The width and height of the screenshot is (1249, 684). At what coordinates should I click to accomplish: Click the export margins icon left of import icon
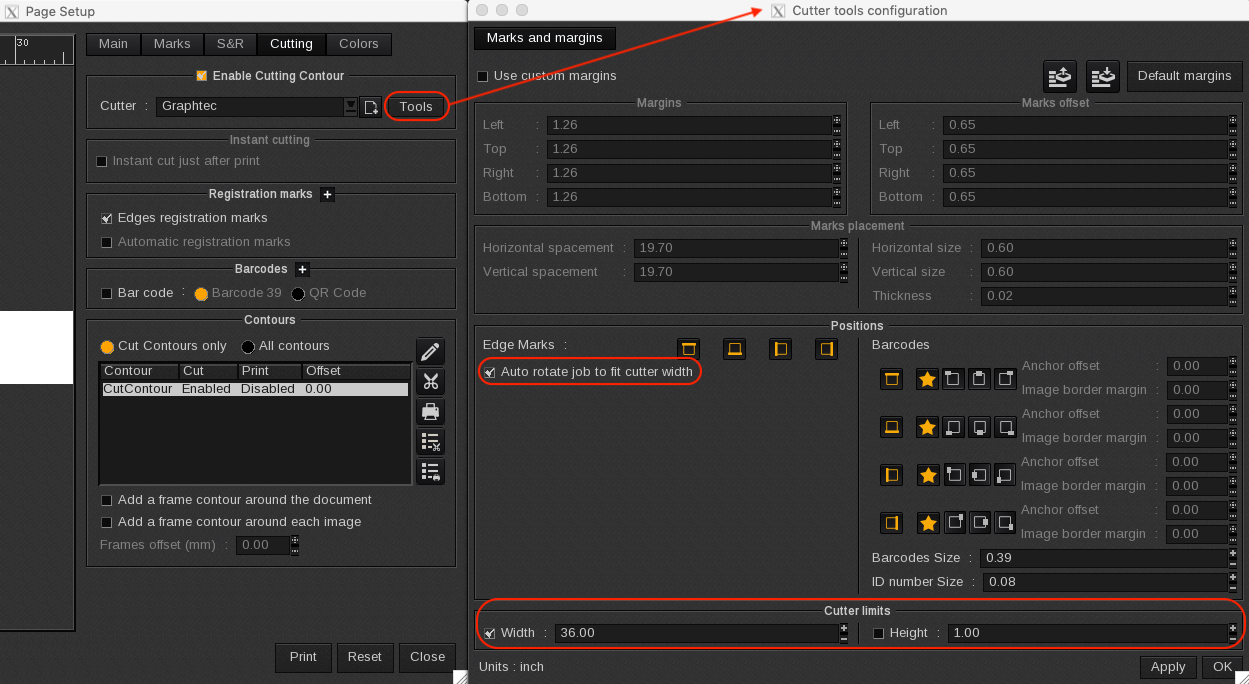point(1059,76)
